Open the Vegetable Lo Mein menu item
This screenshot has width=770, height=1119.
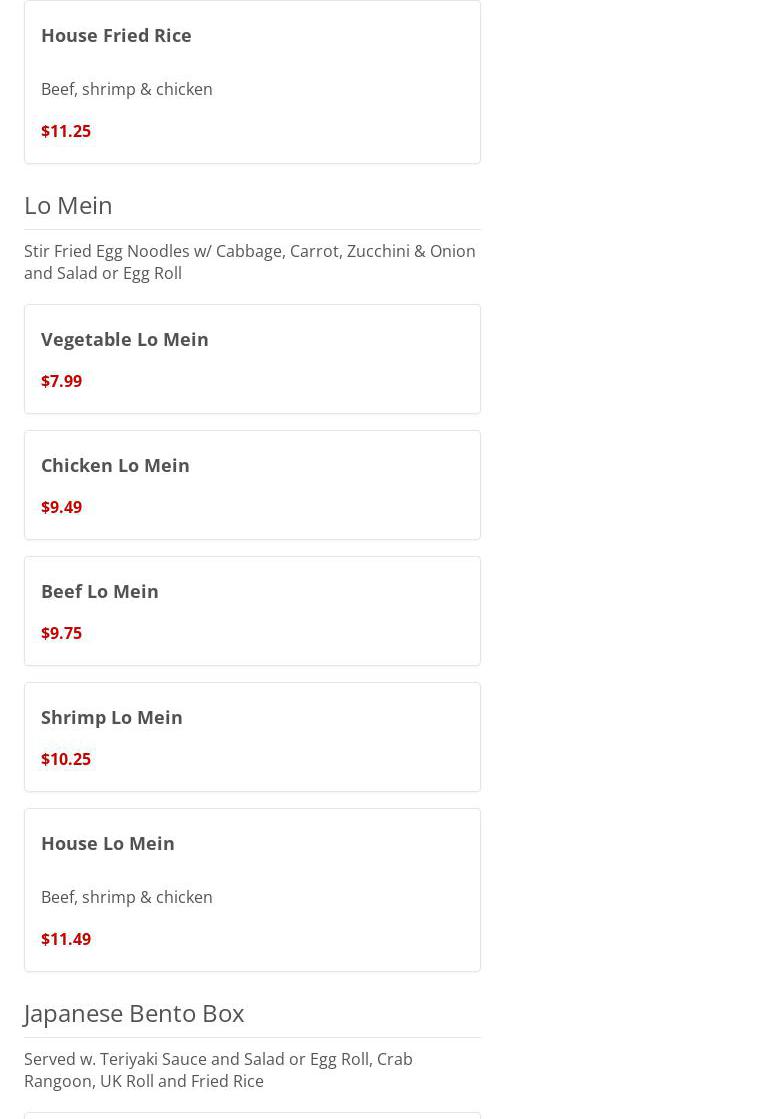125,339
